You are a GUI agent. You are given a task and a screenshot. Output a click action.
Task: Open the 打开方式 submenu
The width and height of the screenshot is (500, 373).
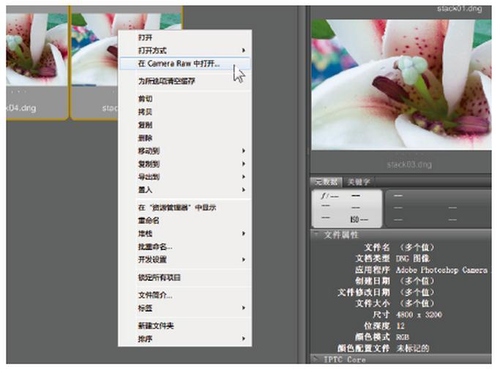pyautogui.click(x=185, y=50)
